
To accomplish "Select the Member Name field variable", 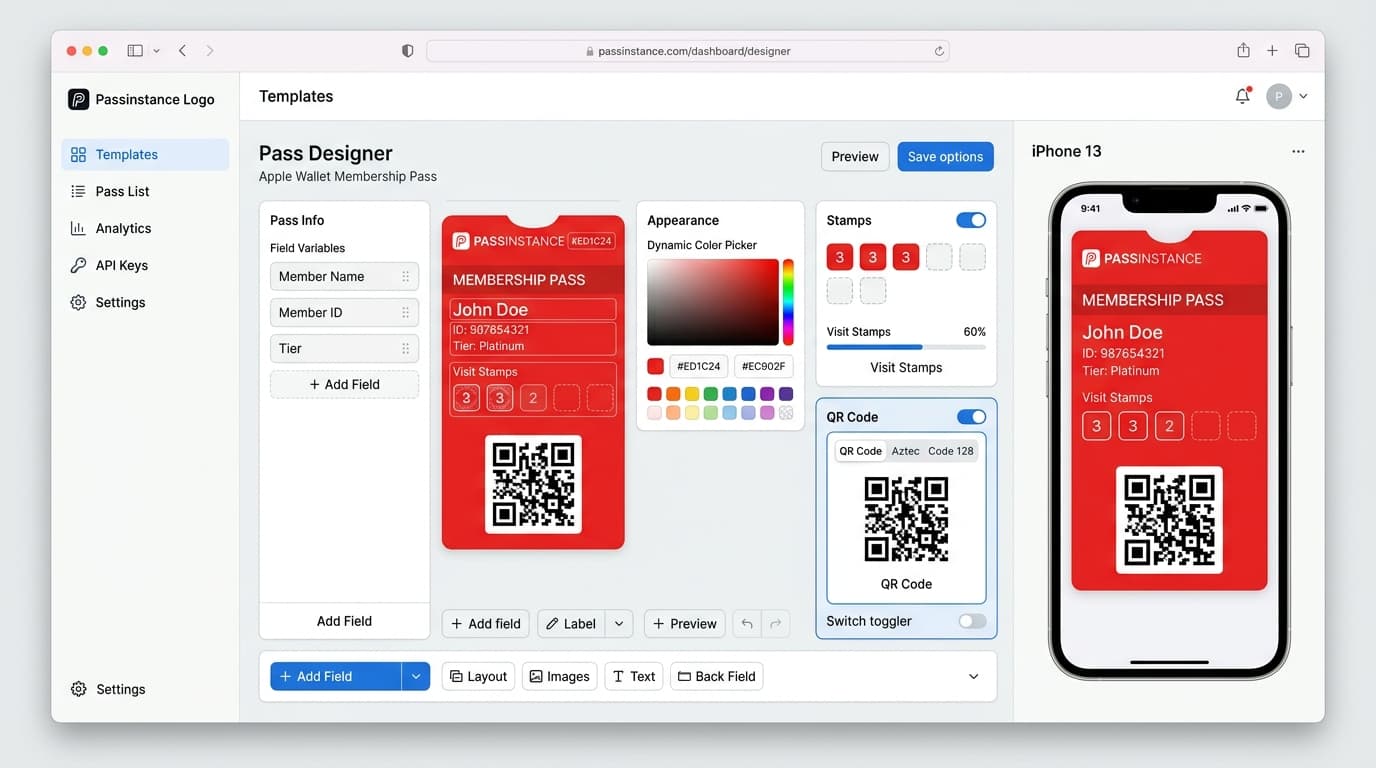I will click(x=344, y=277).
